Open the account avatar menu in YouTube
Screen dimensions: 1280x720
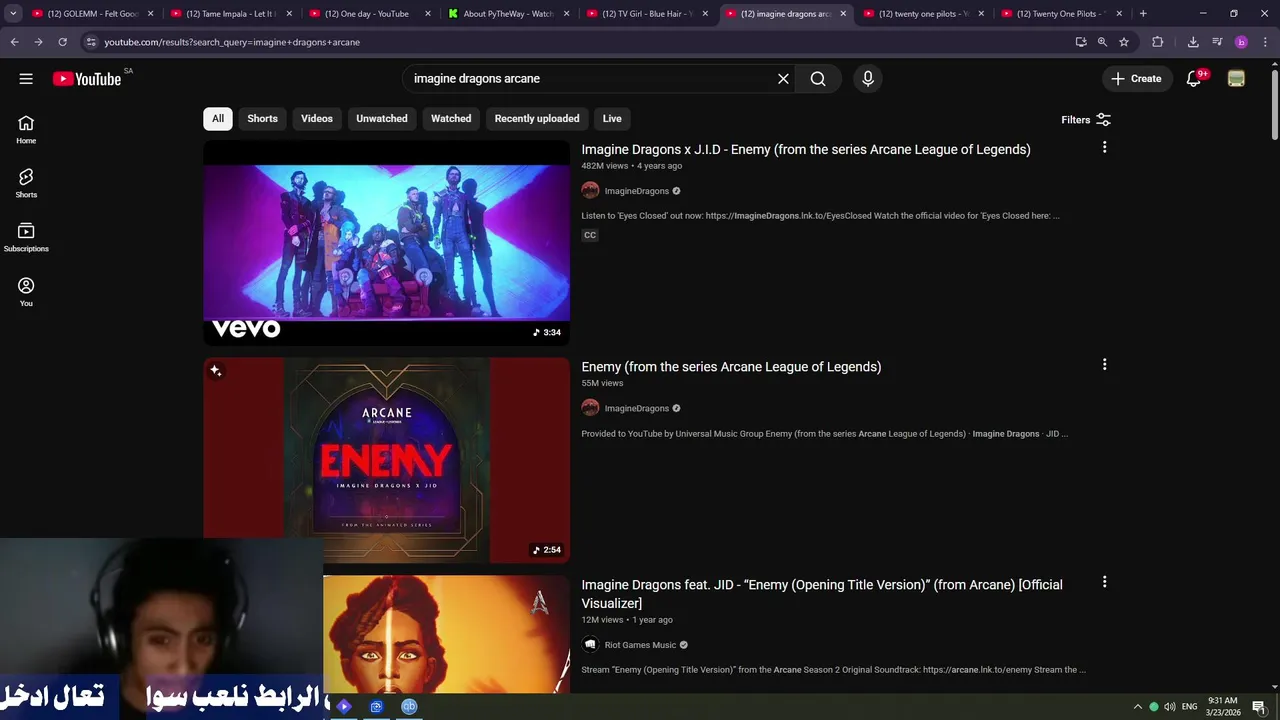[x=1236, y=79]
